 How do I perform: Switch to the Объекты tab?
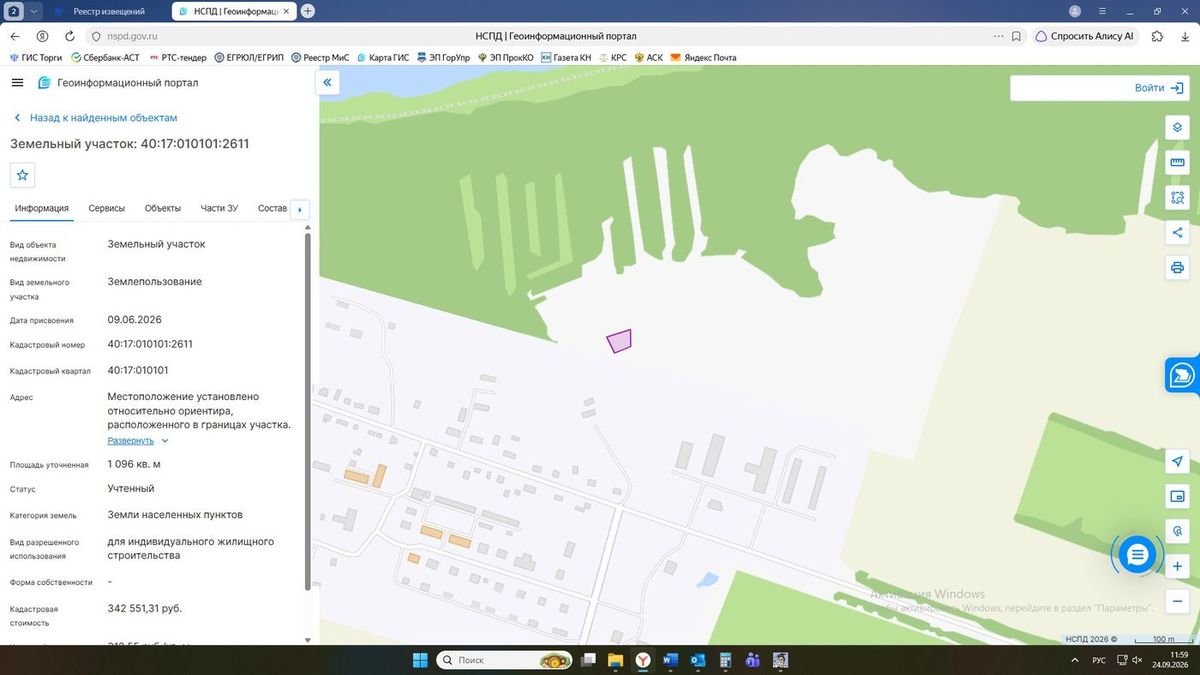pos(163,208)
